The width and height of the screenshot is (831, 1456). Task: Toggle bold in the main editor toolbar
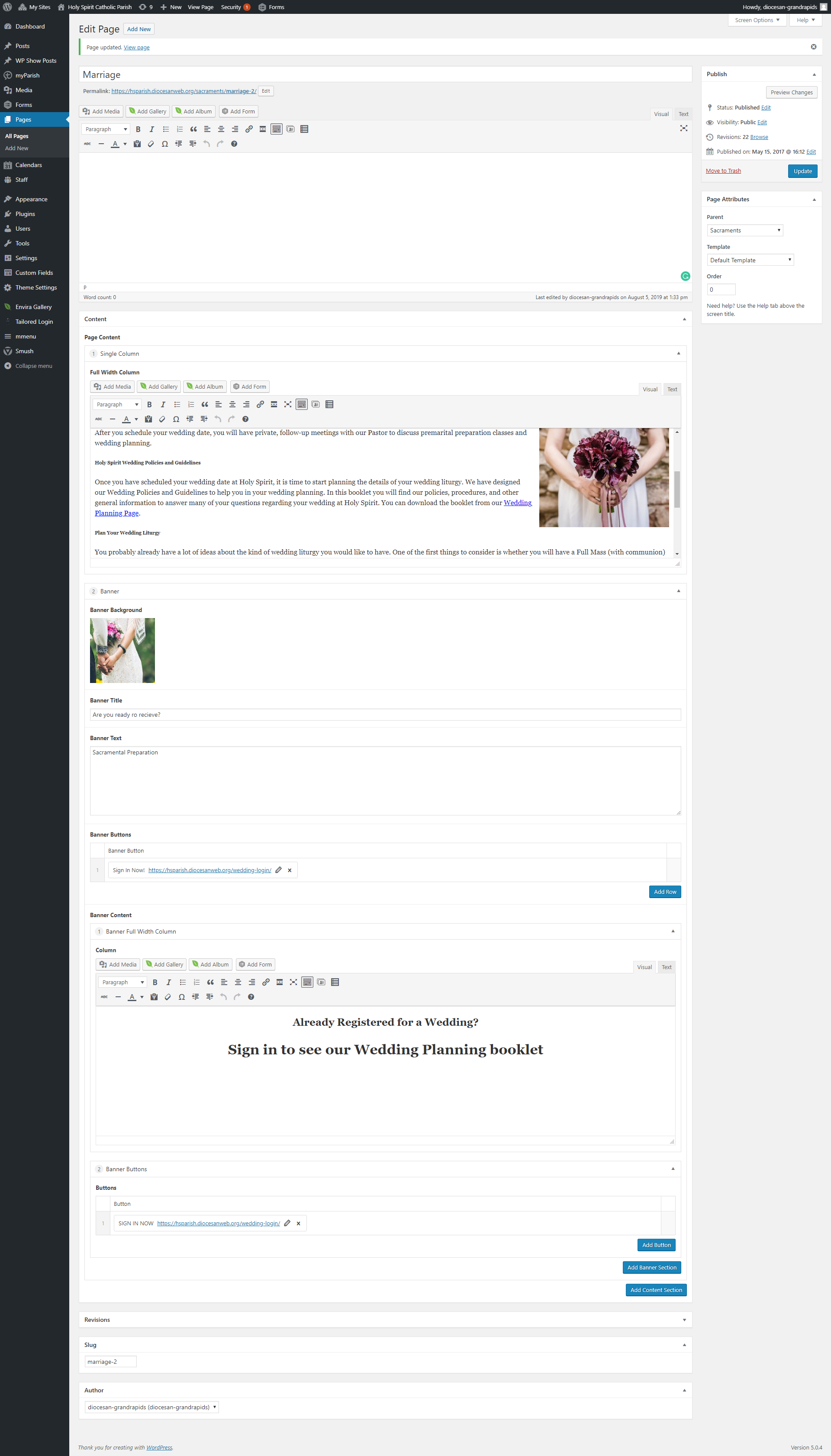click(x=138, y=129)
